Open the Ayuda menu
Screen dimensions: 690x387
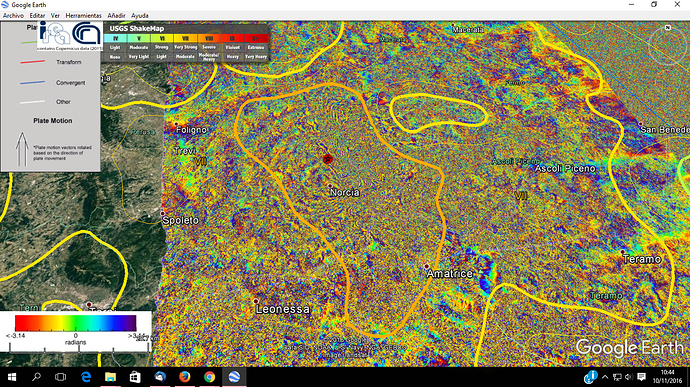point(140,15)
